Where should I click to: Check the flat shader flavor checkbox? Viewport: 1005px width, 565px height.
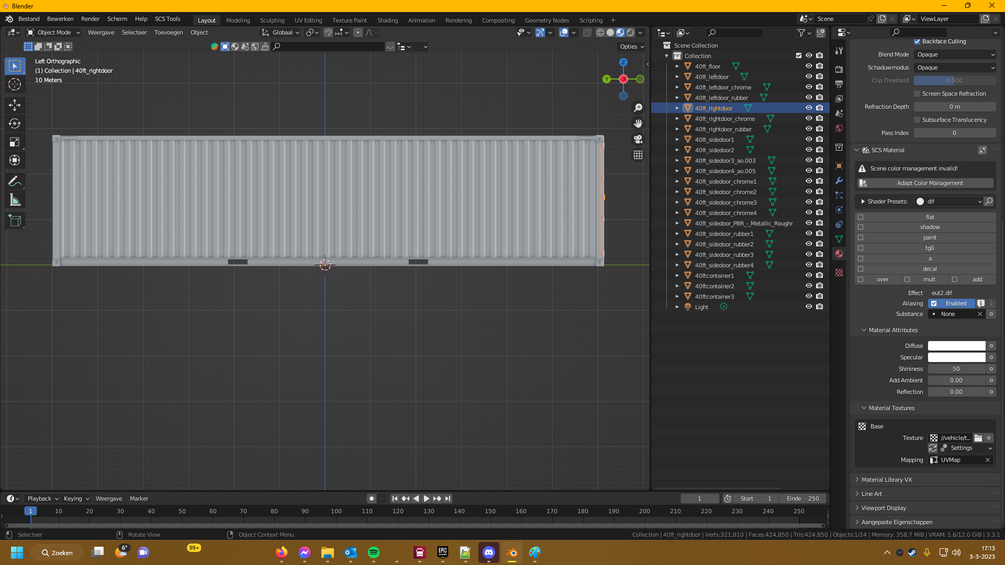coord(861,217)
